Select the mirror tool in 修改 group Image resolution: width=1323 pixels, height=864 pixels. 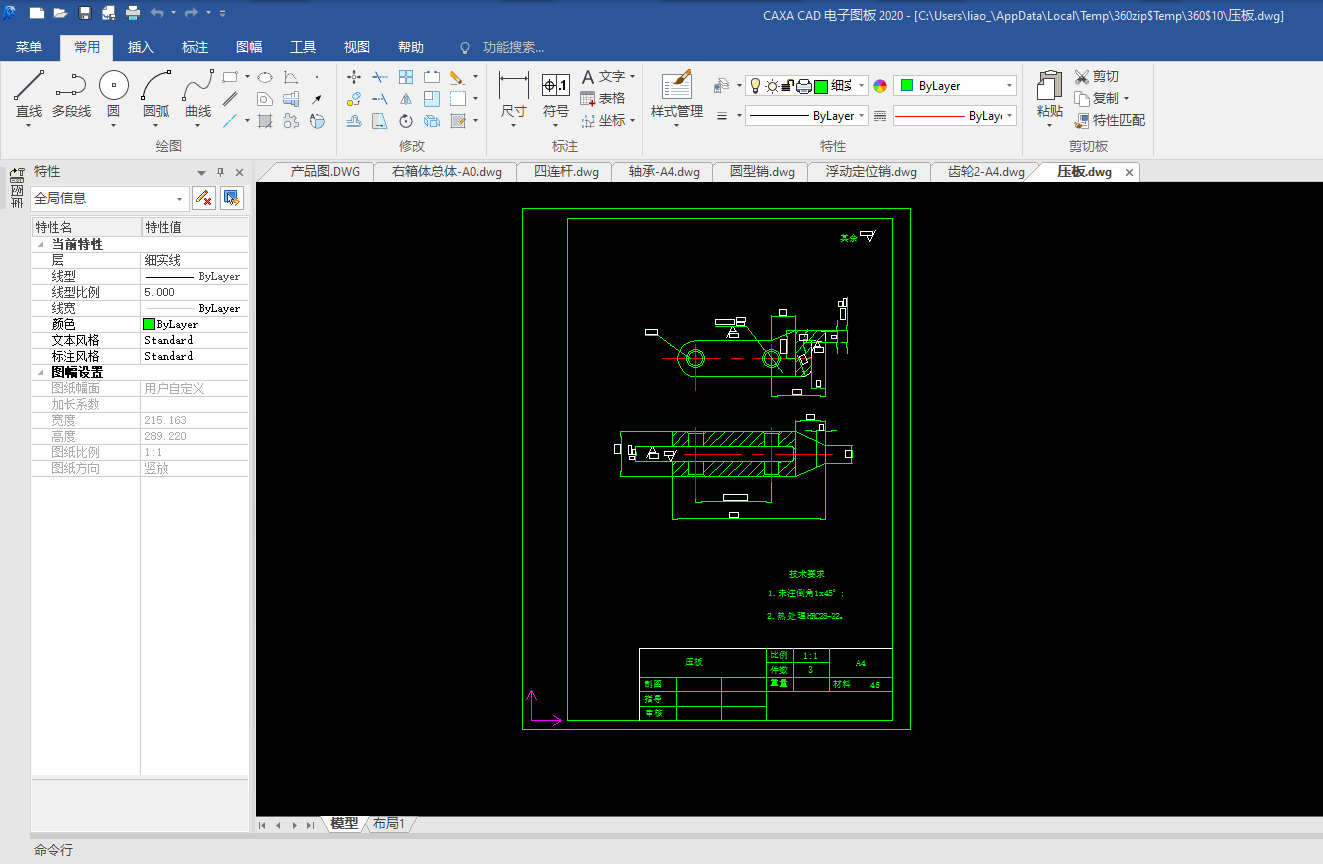click(406, 98)
